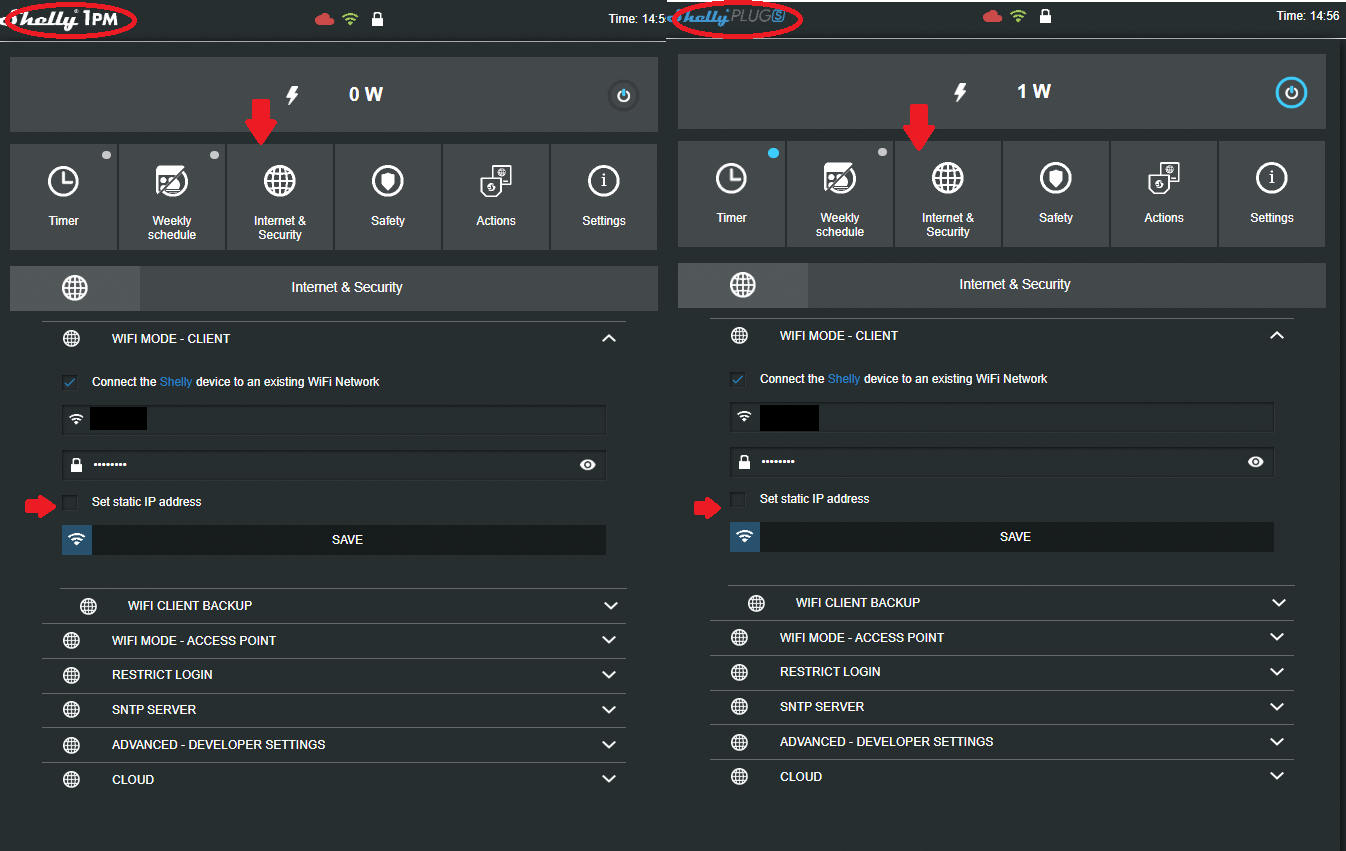Click padlock icon in Shelly Plug S header
Screen dimensions: 1346x851
pos(1045,16)
